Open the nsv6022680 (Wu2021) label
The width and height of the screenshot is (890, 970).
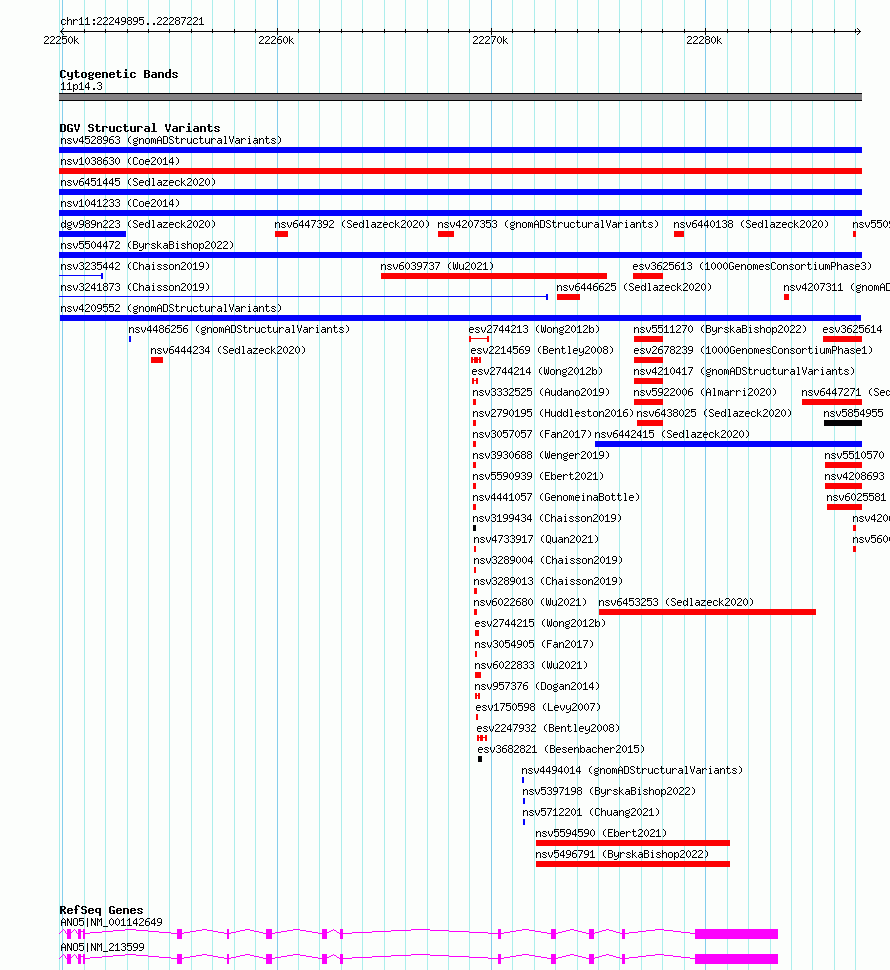click(530, 603)
